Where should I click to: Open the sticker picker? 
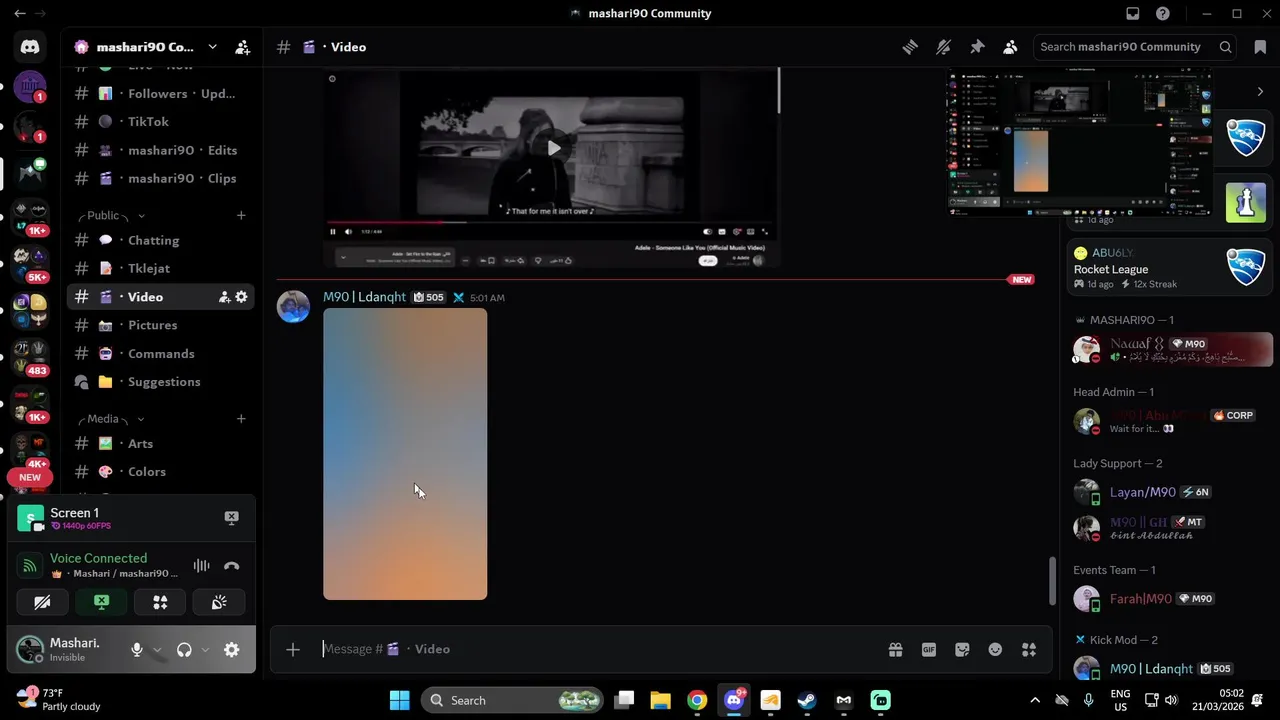click(962, 649)
